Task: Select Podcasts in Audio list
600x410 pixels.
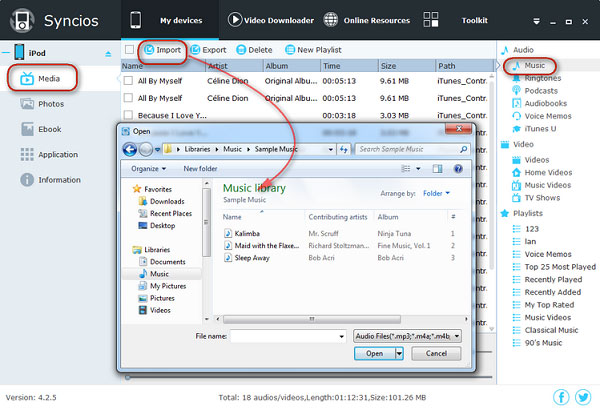Action: click(x=535, y=91)
